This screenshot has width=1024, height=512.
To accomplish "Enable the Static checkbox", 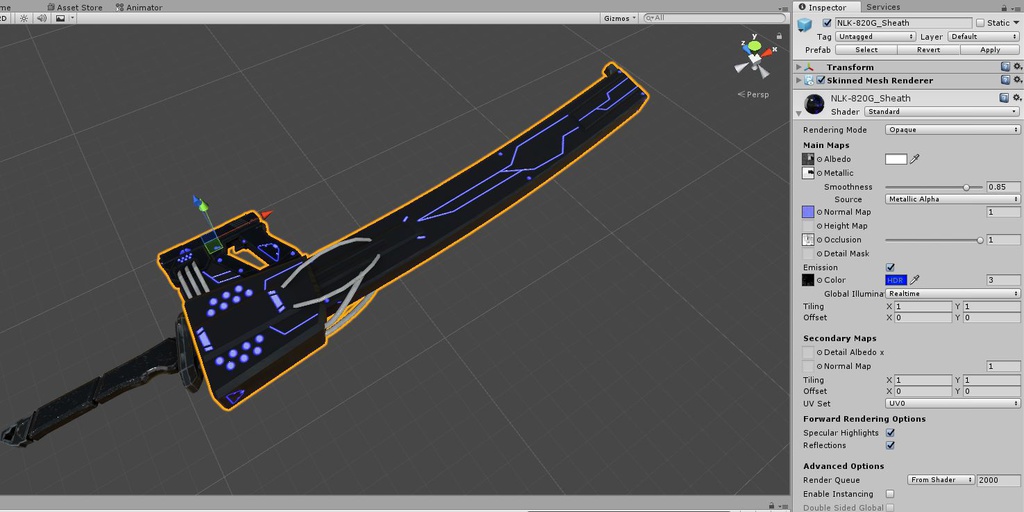I will coord(979,23).
